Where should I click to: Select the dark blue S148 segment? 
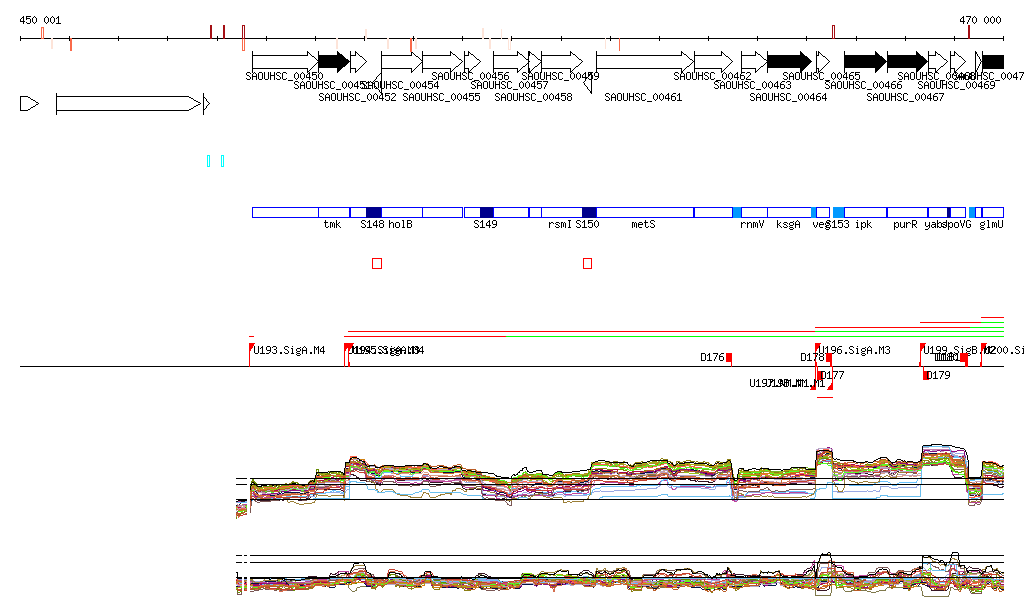(x=374, y=213)
